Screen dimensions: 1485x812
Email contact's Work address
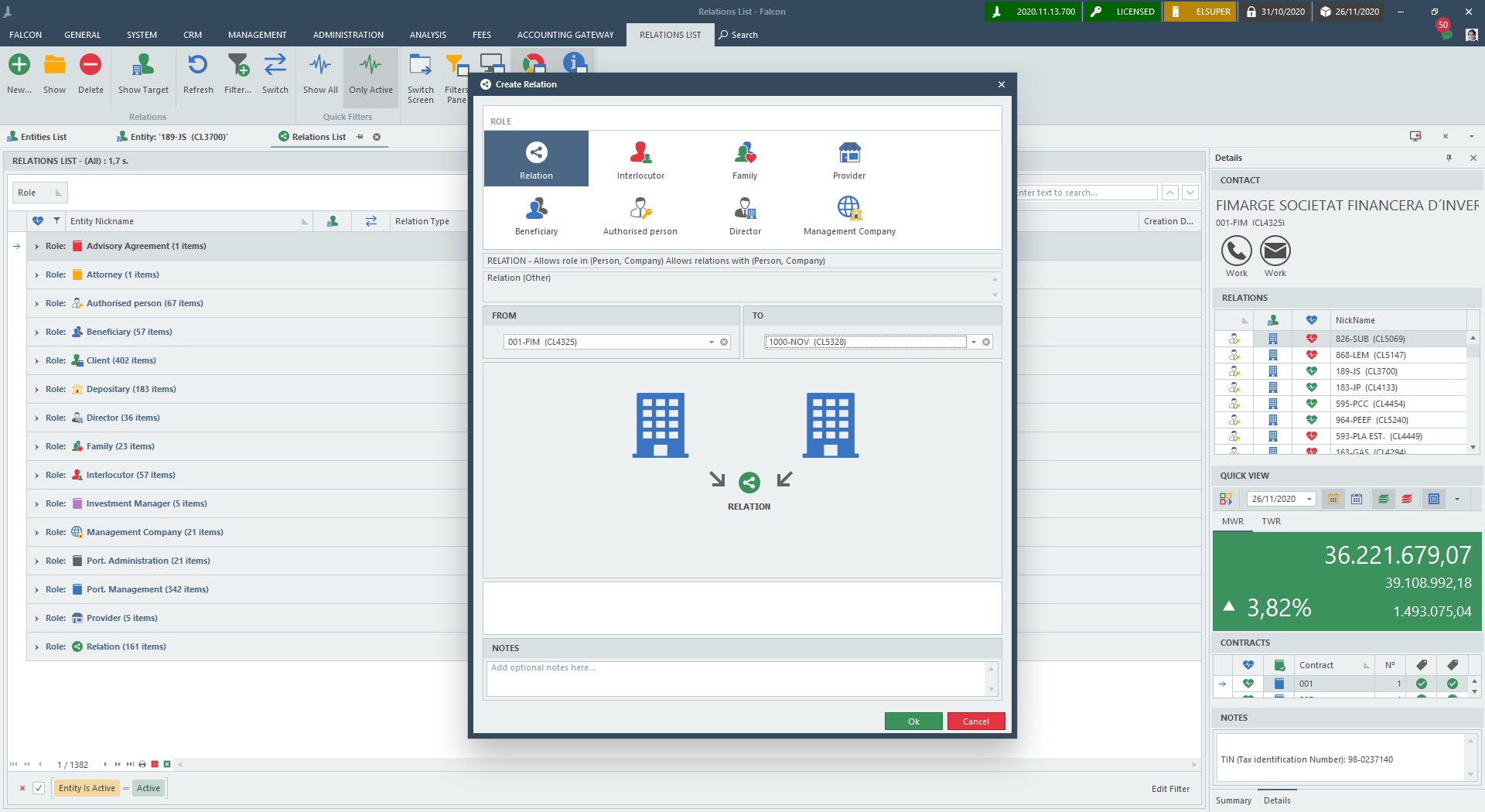tap(1275, 251)
